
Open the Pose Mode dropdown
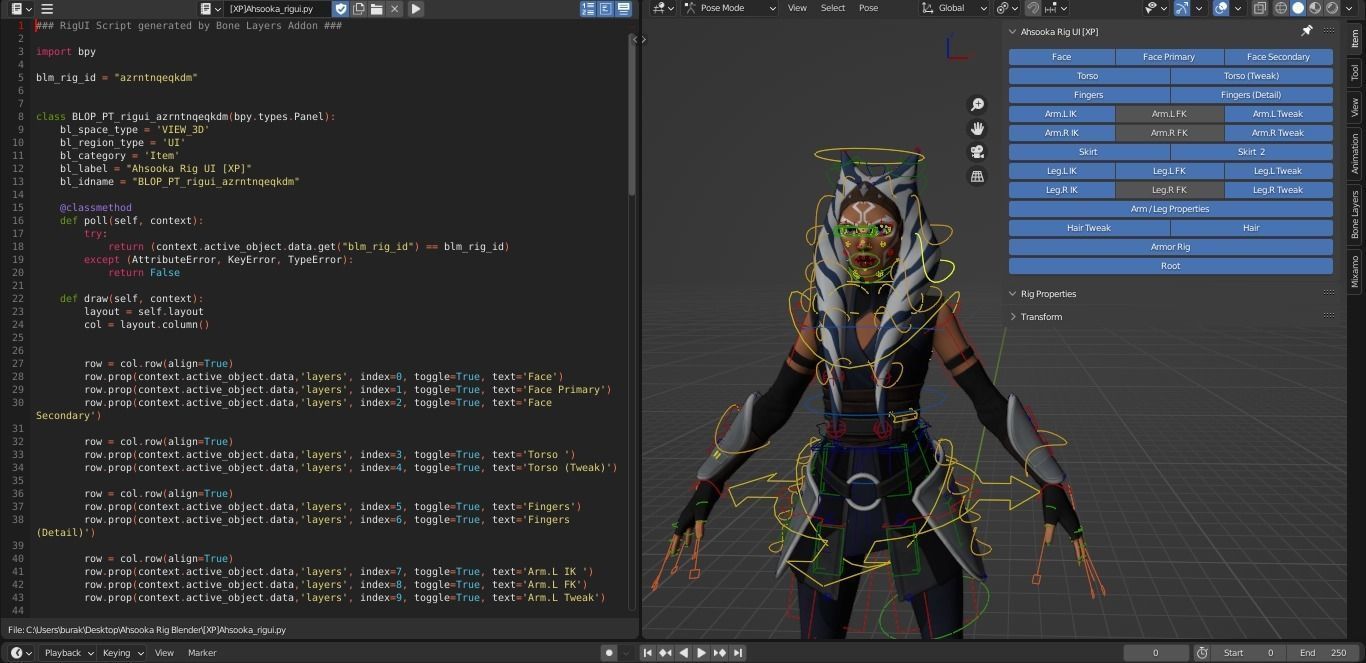tap(731, 8)
